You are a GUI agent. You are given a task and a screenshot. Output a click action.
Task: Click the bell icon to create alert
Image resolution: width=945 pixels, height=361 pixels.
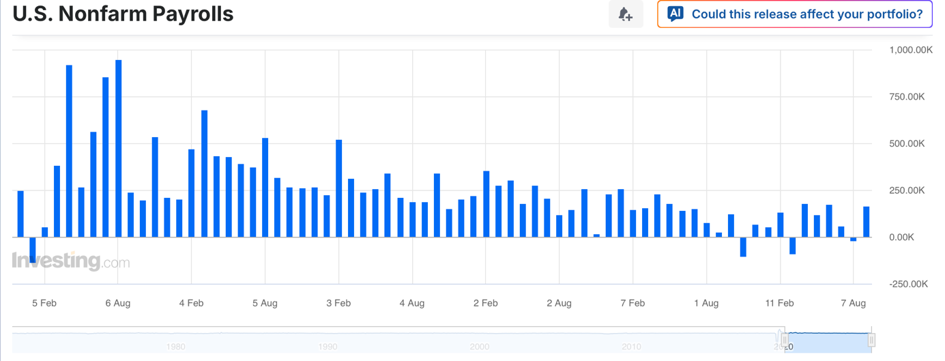click(x=626, y=14)
